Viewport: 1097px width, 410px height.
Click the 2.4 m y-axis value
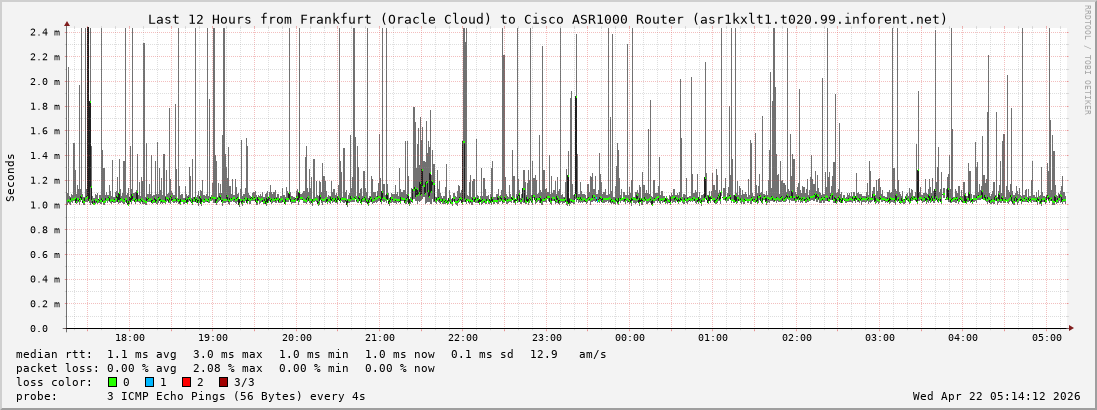point(45,32)
